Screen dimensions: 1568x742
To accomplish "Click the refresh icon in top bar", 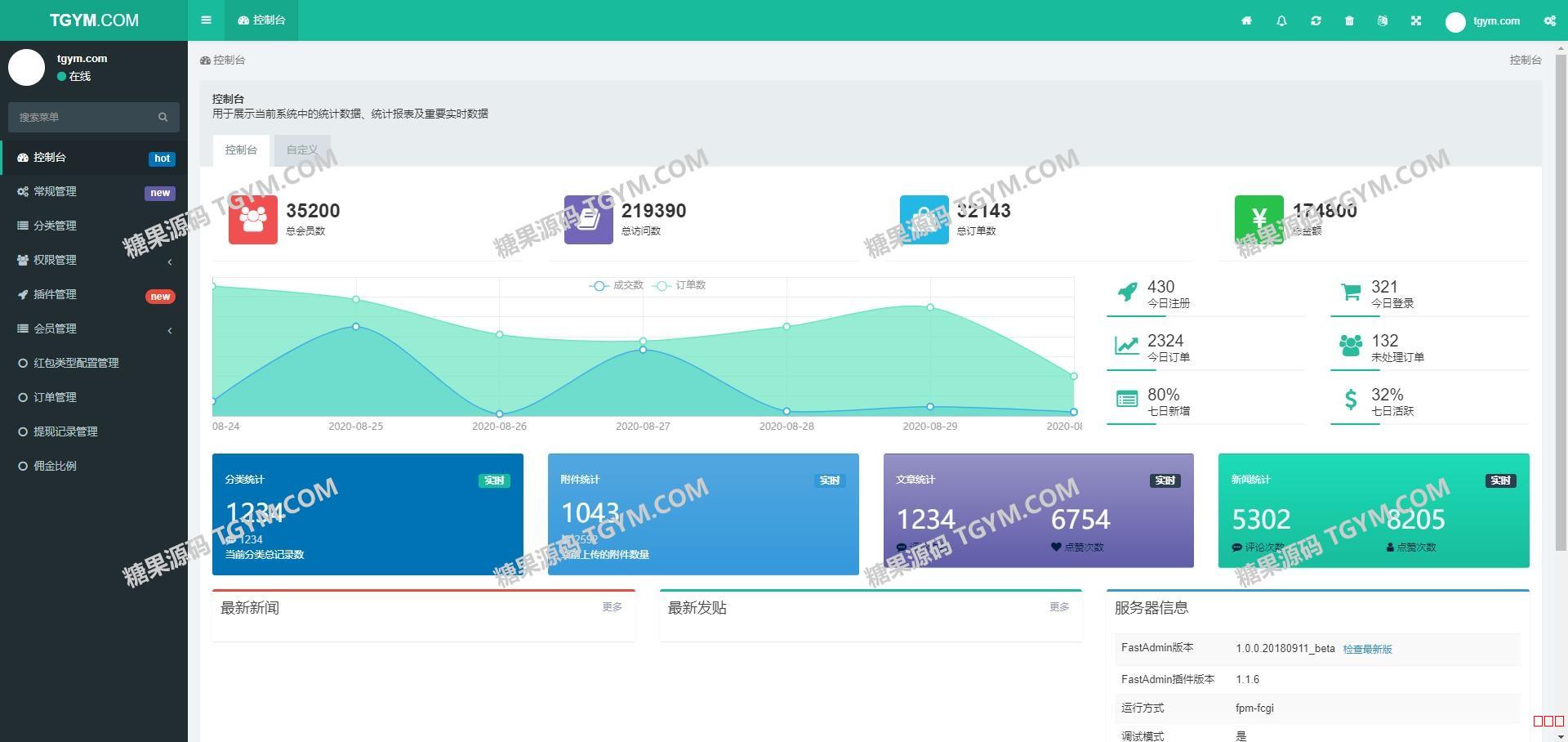I will [x=1316, y=21].
